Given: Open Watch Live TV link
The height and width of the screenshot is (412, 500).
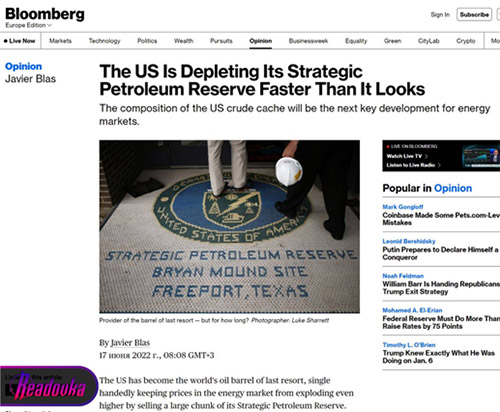Looking at the screenshot, I should click(x=407, y=156).
